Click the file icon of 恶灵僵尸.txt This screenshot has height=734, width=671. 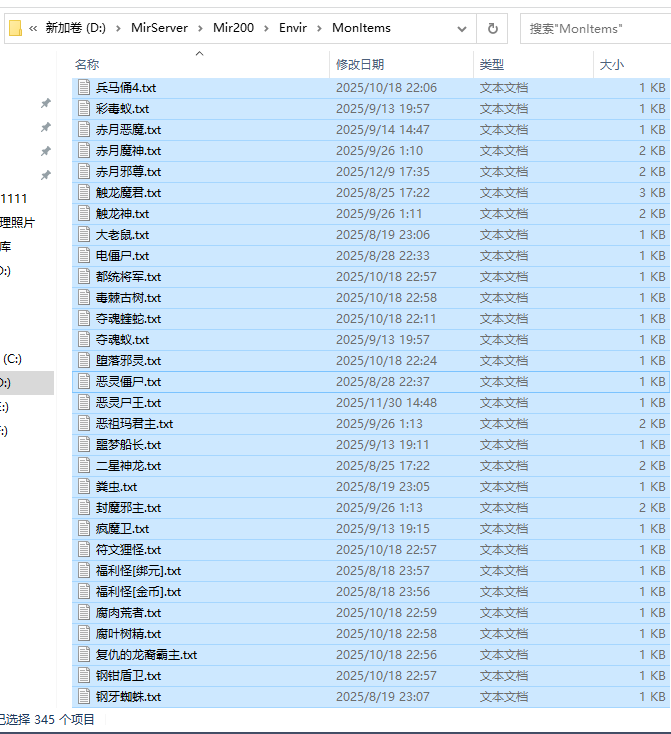pyautogui.click(x=84, y=382)
